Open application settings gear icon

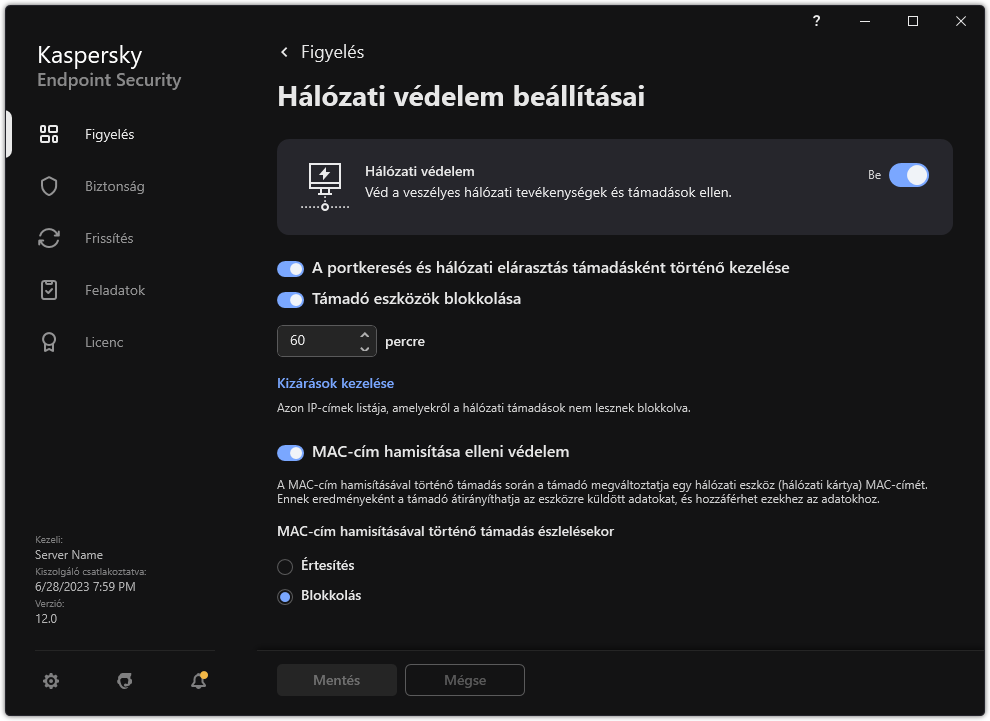point(51,680)
